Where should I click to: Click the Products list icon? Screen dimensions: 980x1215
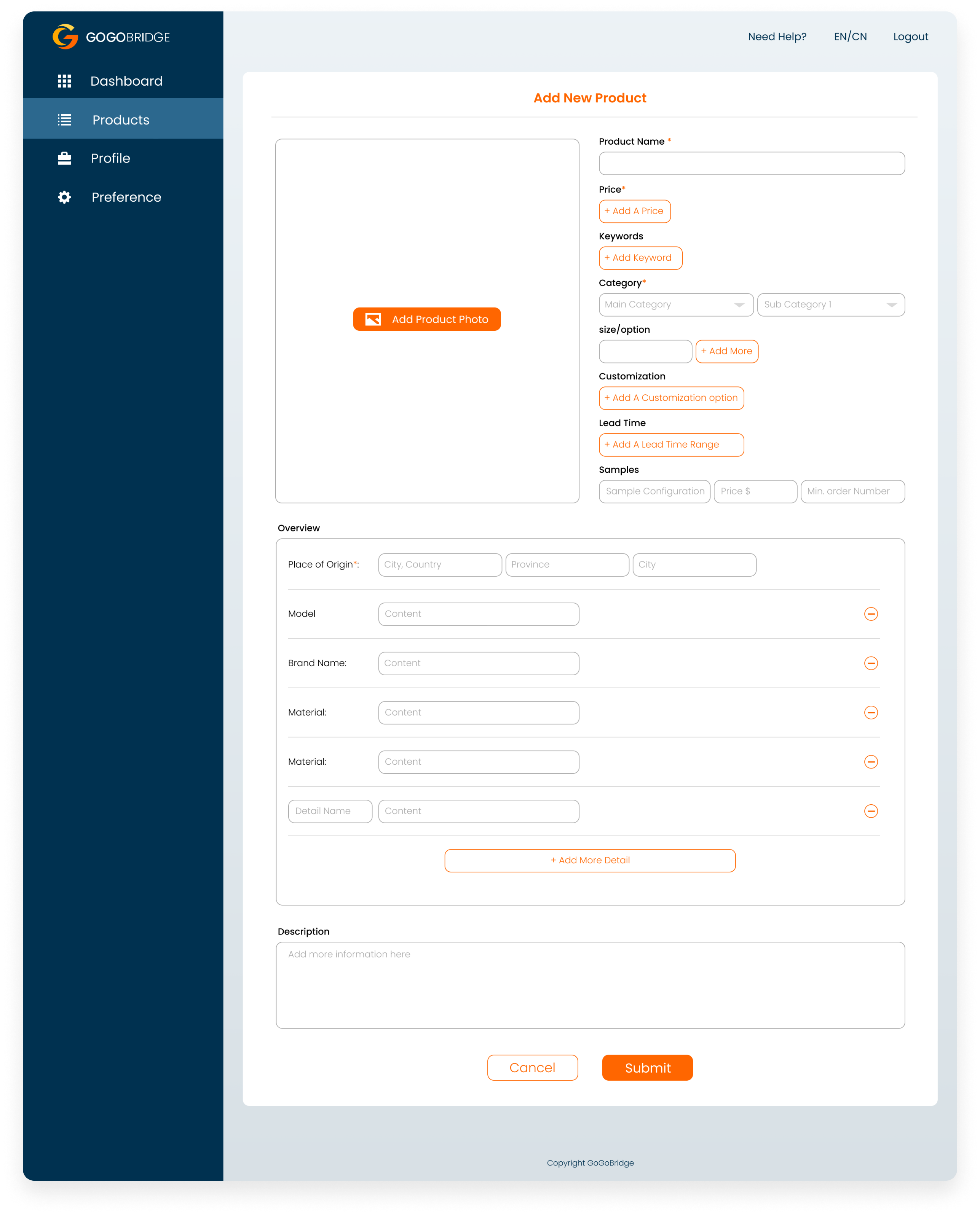[64, 120]
